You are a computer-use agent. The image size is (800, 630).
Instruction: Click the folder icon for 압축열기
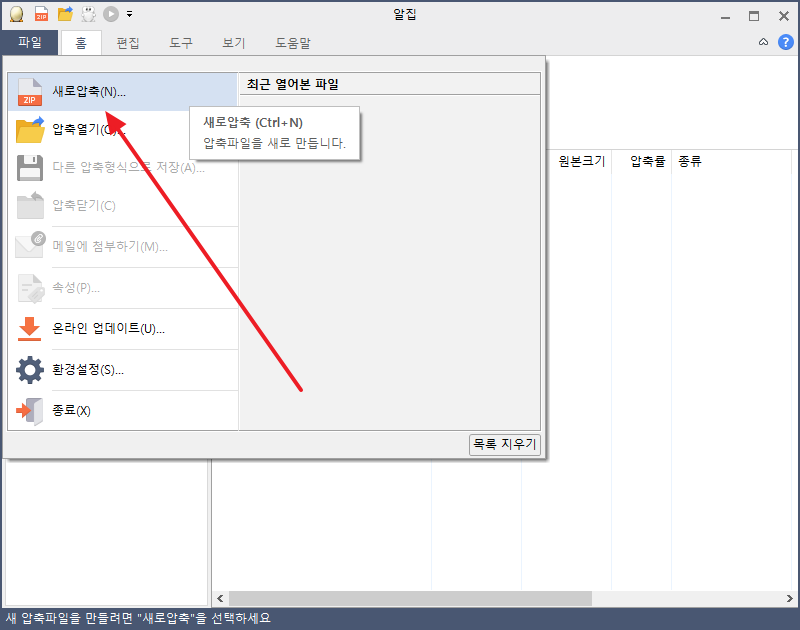coord(30,130)
